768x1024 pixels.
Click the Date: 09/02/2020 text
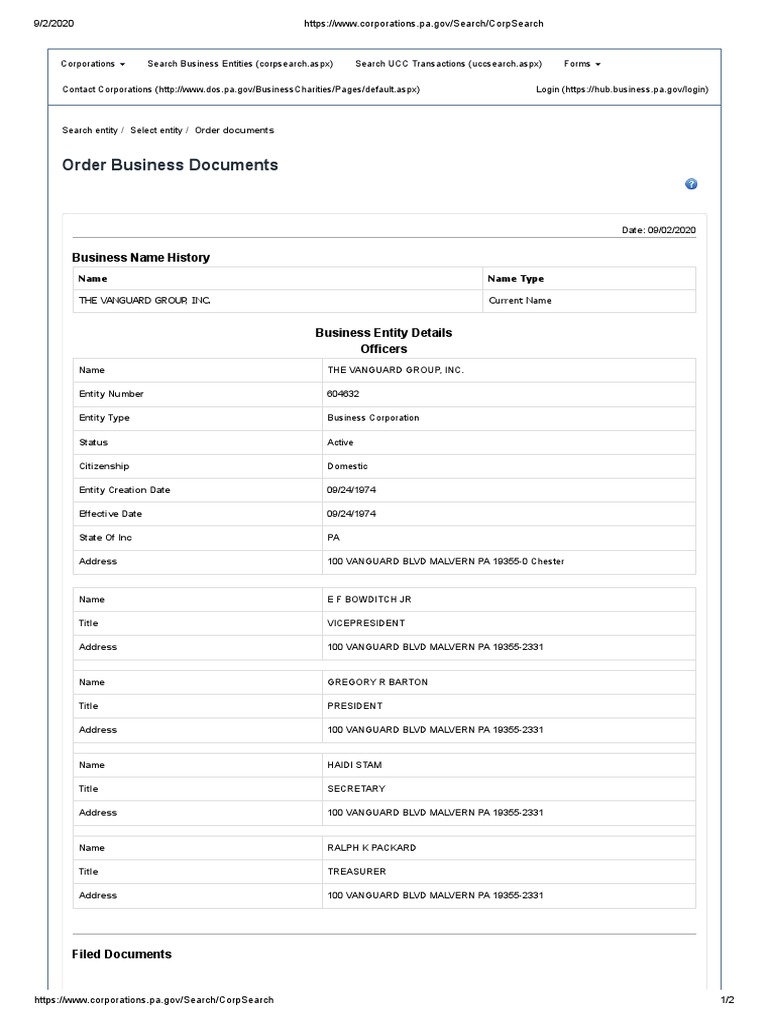pos(658,230)
